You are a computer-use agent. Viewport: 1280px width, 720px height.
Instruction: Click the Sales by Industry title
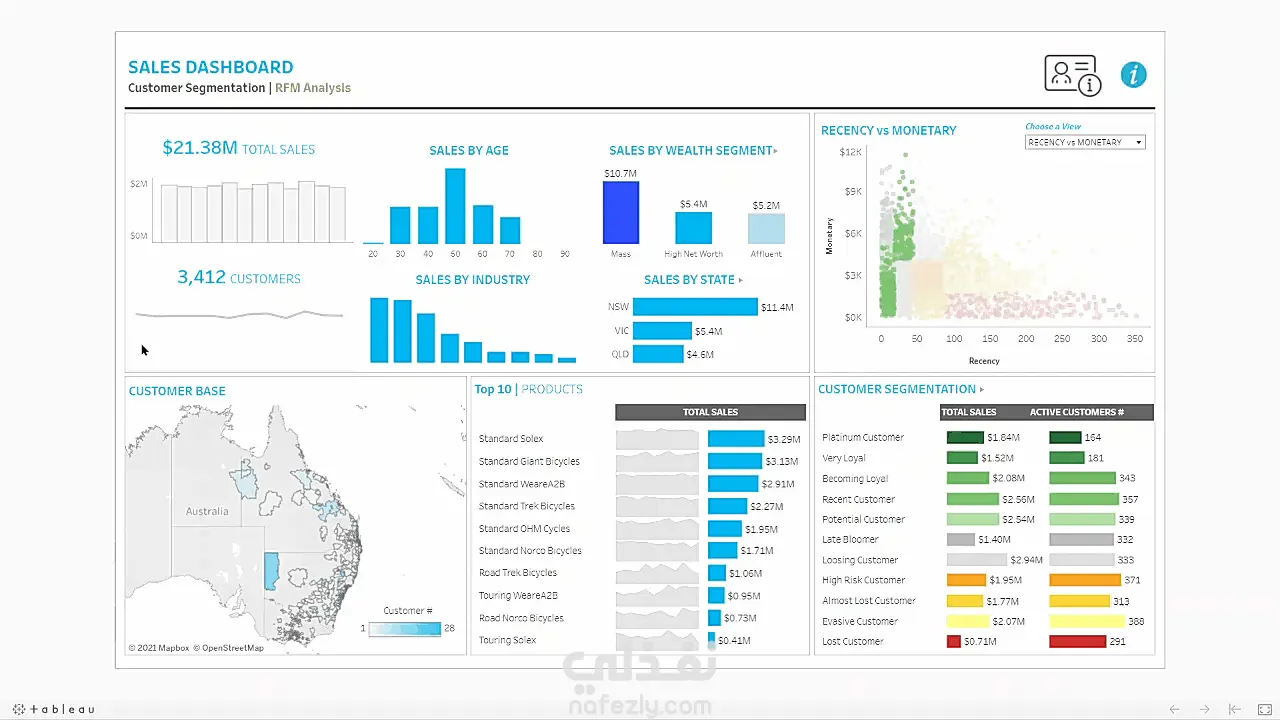tap(473, 280)
